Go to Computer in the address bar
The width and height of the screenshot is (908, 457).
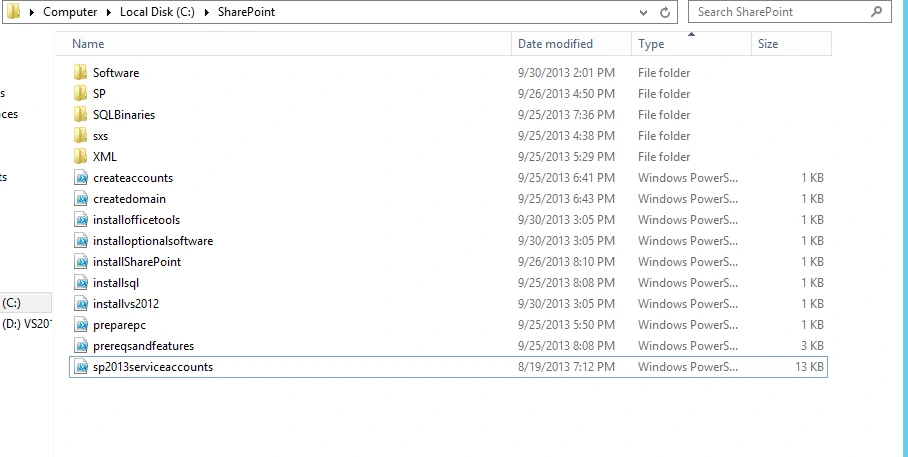(70, 12)
